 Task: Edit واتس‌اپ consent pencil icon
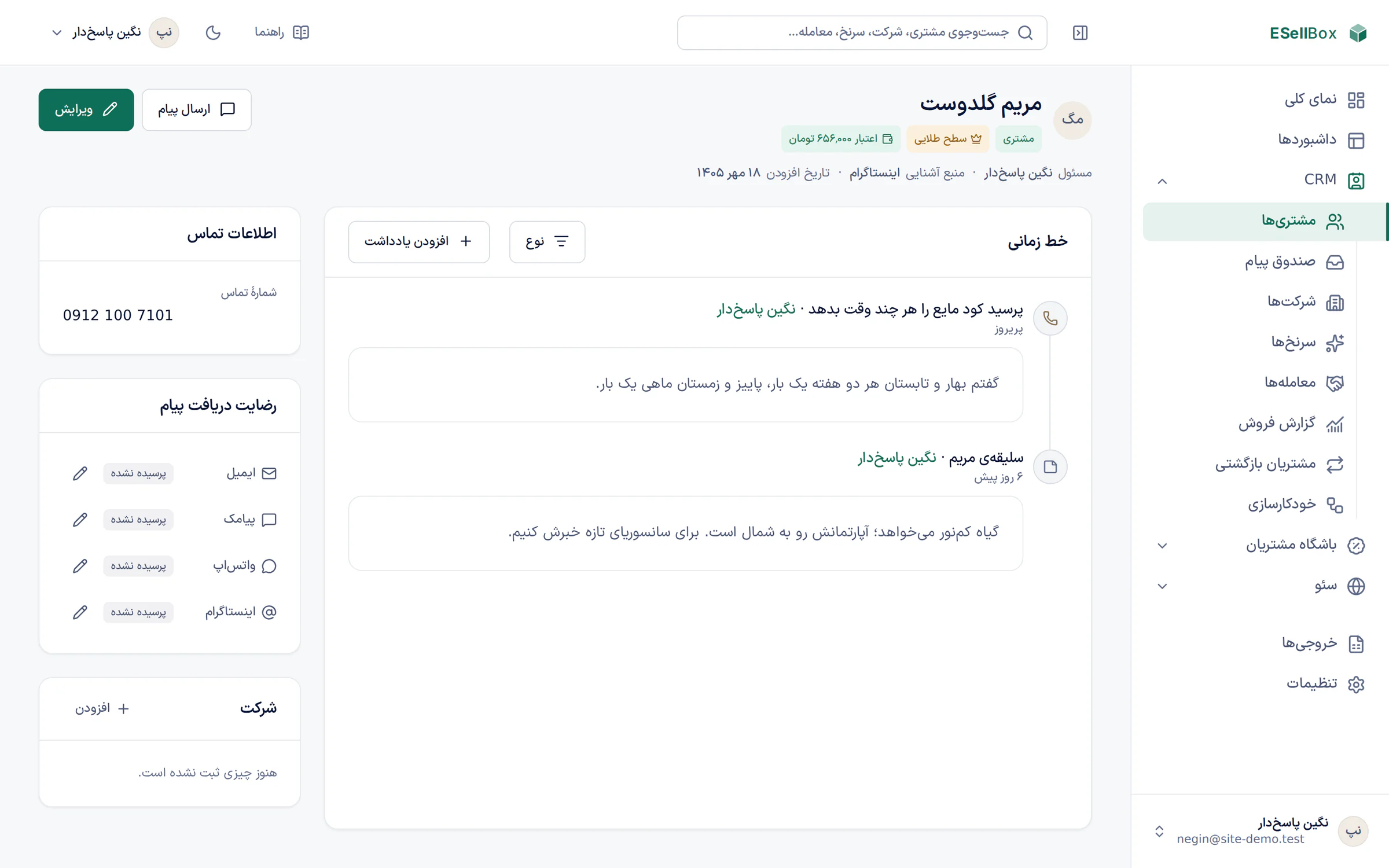click(80, 566)
